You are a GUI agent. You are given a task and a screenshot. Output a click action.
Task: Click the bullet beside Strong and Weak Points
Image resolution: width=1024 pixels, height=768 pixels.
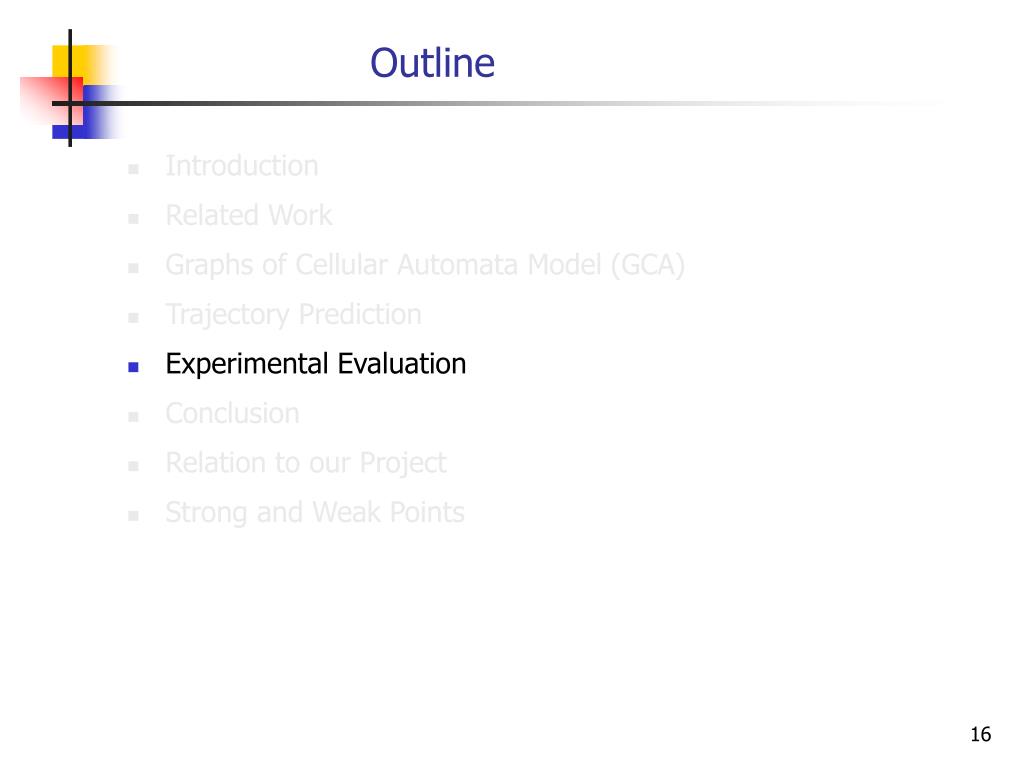tap(133, 516)
